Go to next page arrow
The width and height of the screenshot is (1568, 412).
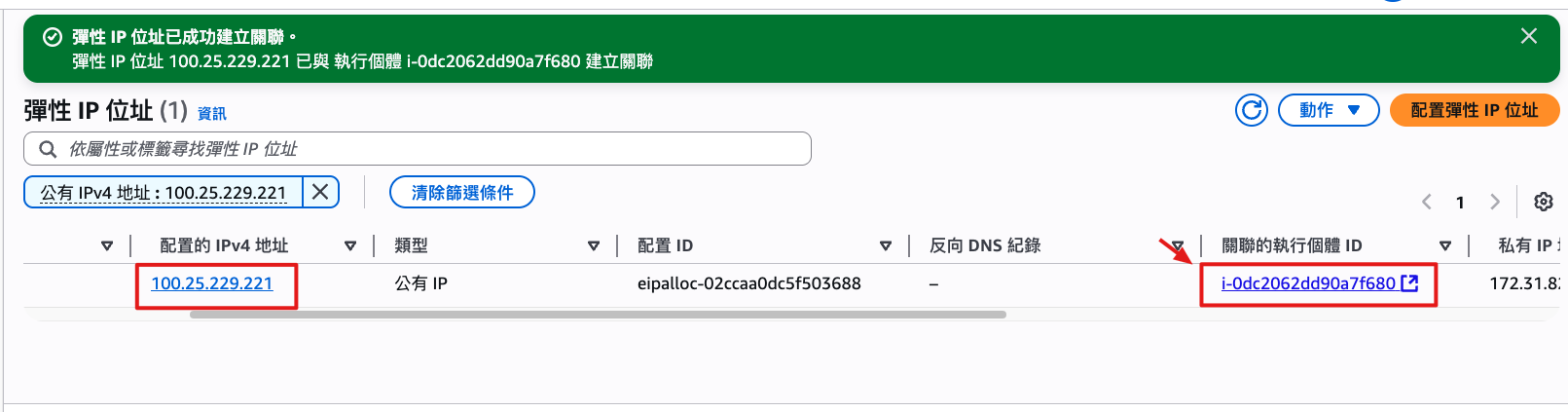1494,202
